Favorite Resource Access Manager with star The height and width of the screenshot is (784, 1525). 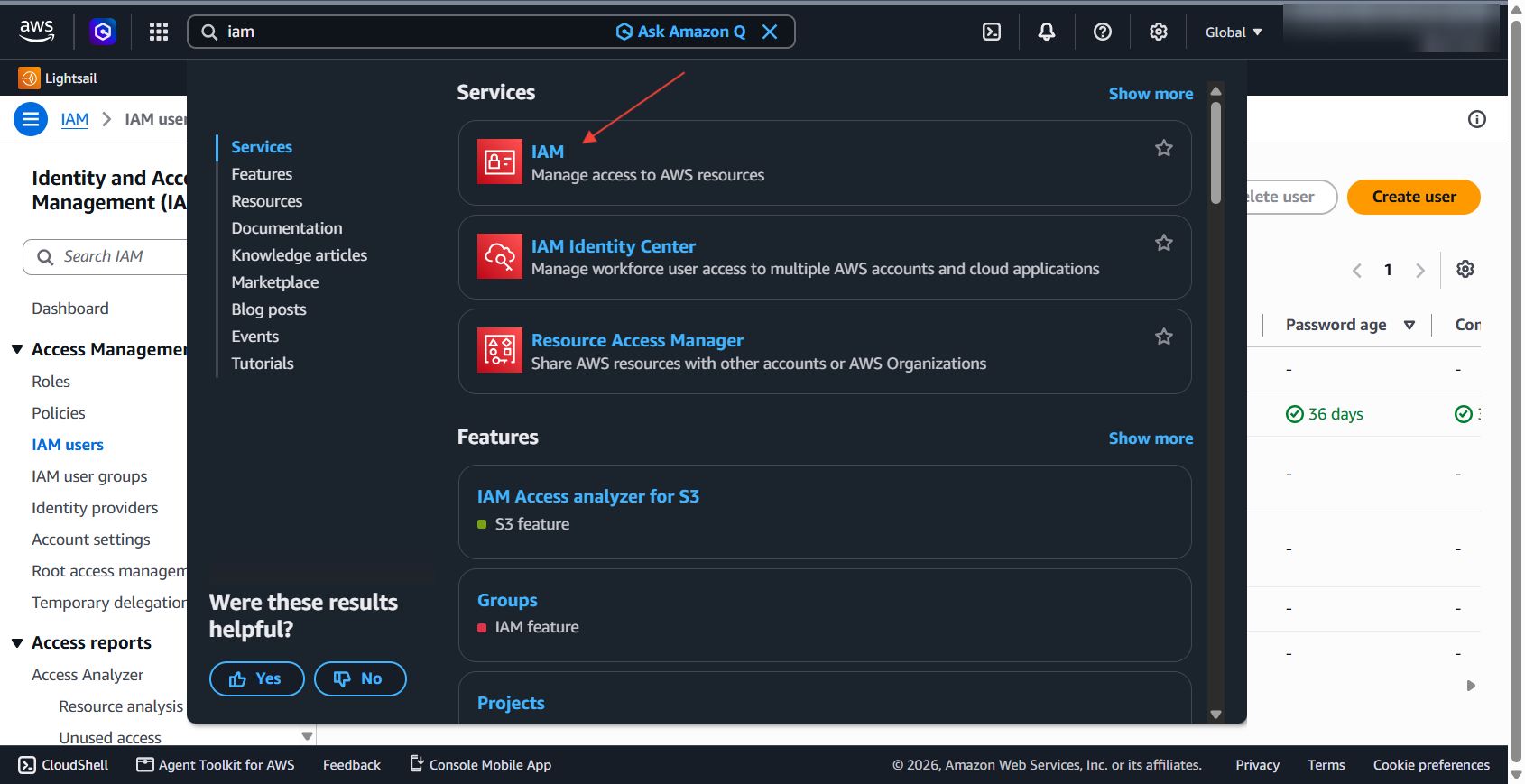[1164, 337]
